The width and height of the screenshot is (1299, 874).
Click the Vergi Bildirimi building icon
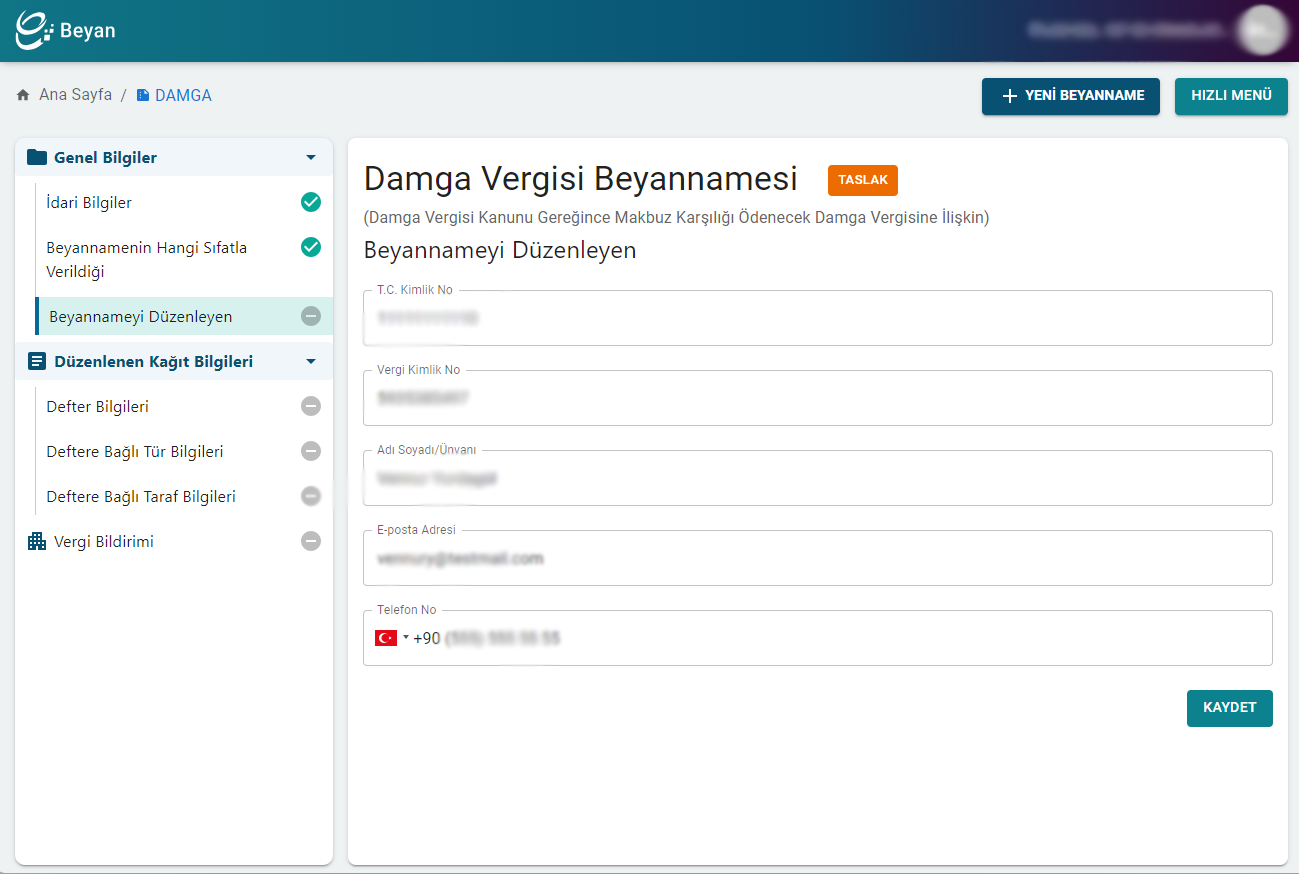[37, 542]
